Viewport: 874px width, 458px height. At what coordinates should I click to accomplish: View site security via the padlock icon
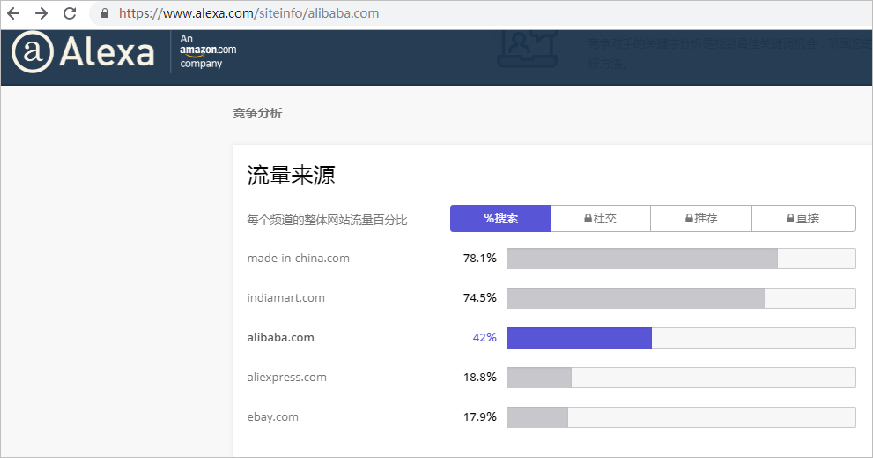[104, 13]
